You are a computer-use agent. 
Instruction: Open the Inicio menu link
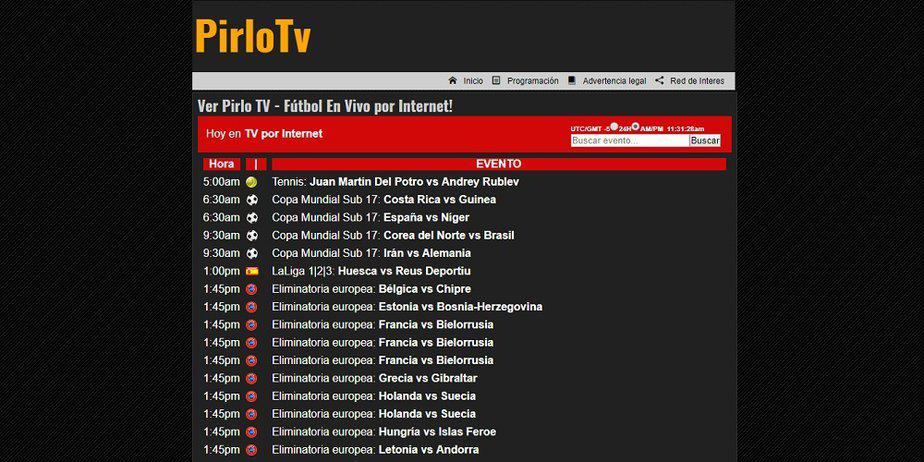(473, 81)
